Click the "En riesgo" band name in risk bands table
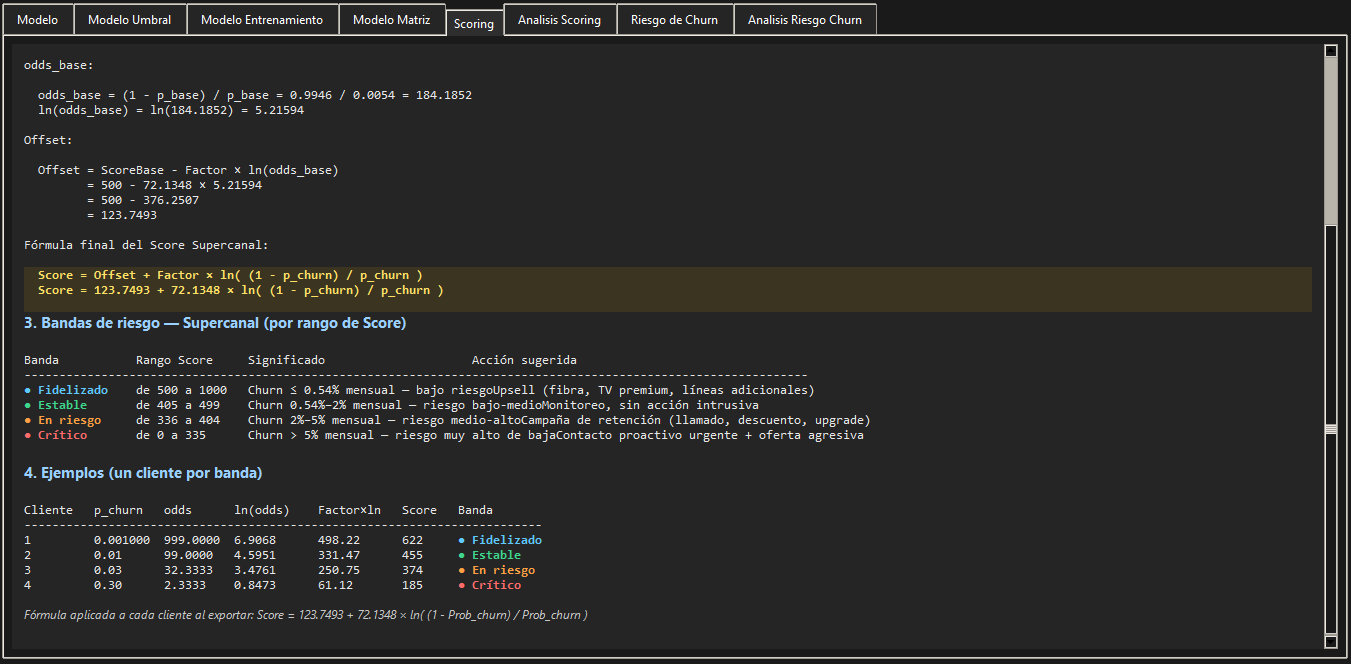This screenshot has height=664, width=1351. [69, 420]
